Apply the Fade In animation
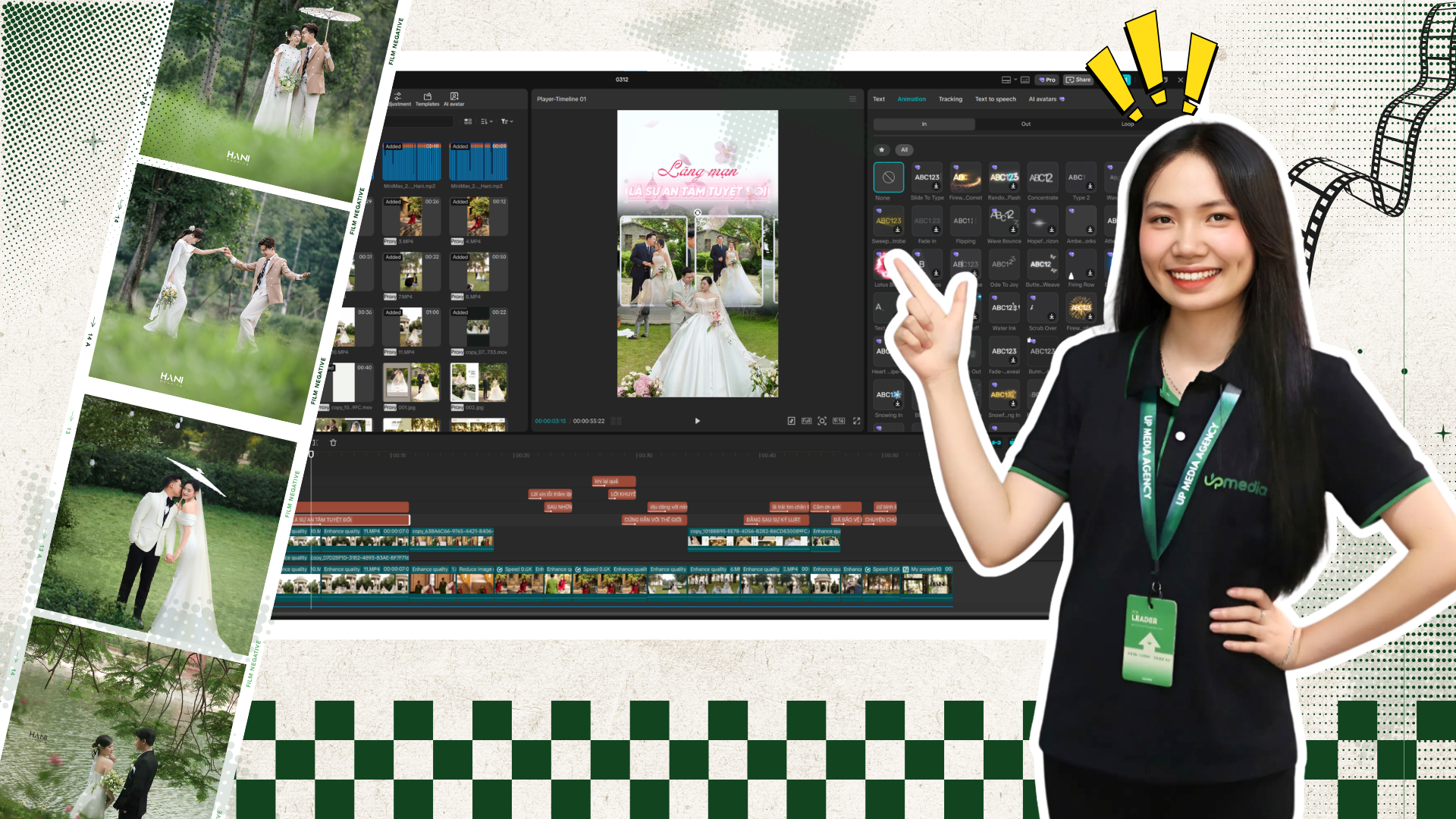Viewport: 1456px width, 819px height. (x=927, y=221)
